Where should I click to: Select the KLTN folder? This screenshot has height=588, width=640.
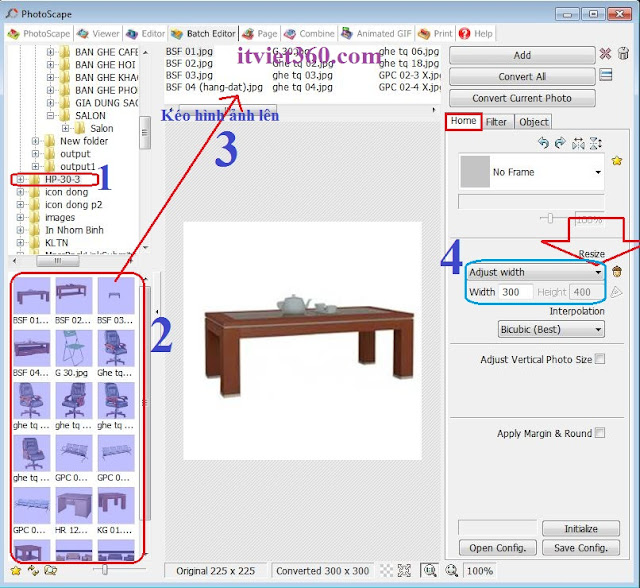57,243
